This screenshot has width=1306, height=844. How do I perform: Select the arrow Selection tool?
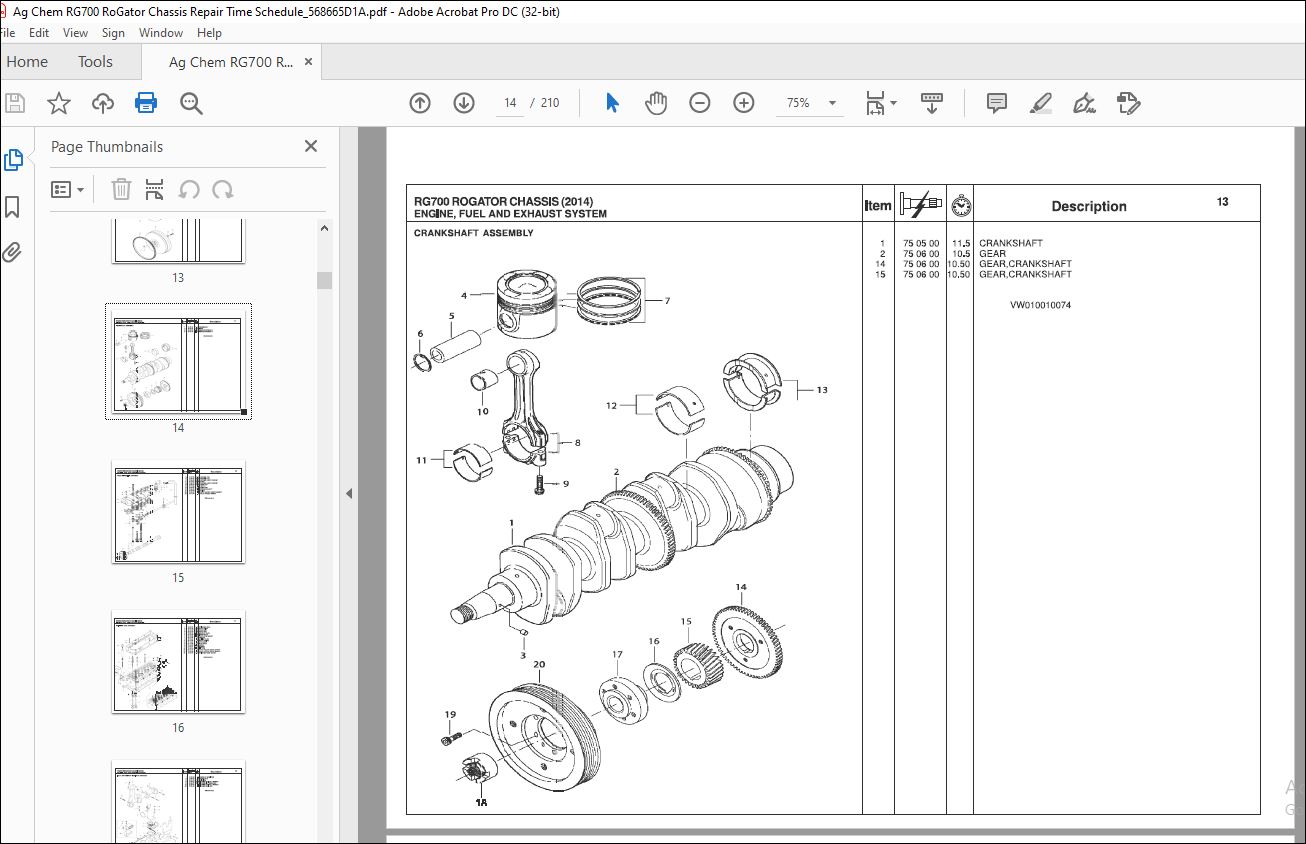click(612, 103)
